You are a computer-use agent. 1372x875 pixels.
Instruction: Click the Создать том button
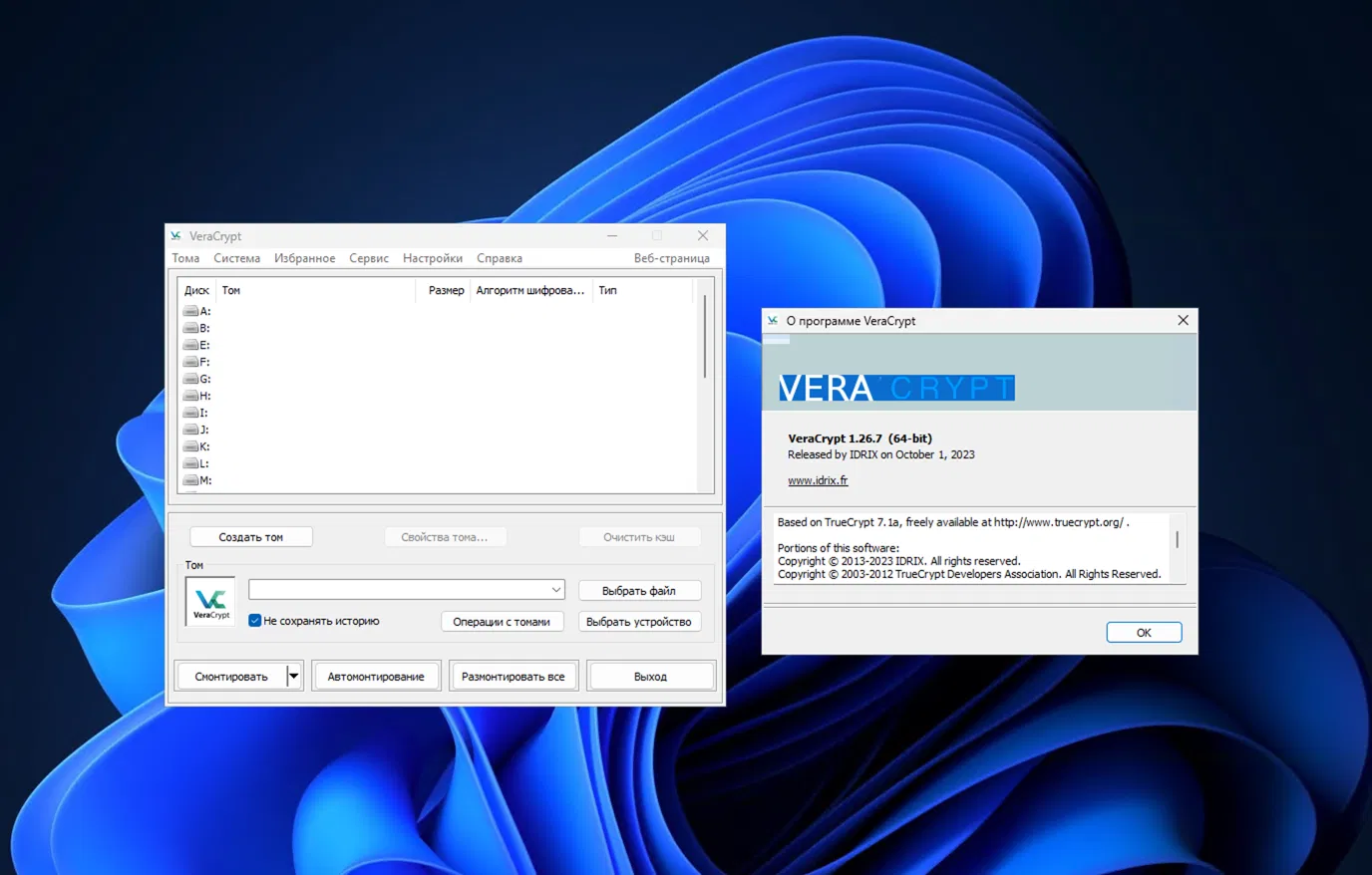coord(251,537)
